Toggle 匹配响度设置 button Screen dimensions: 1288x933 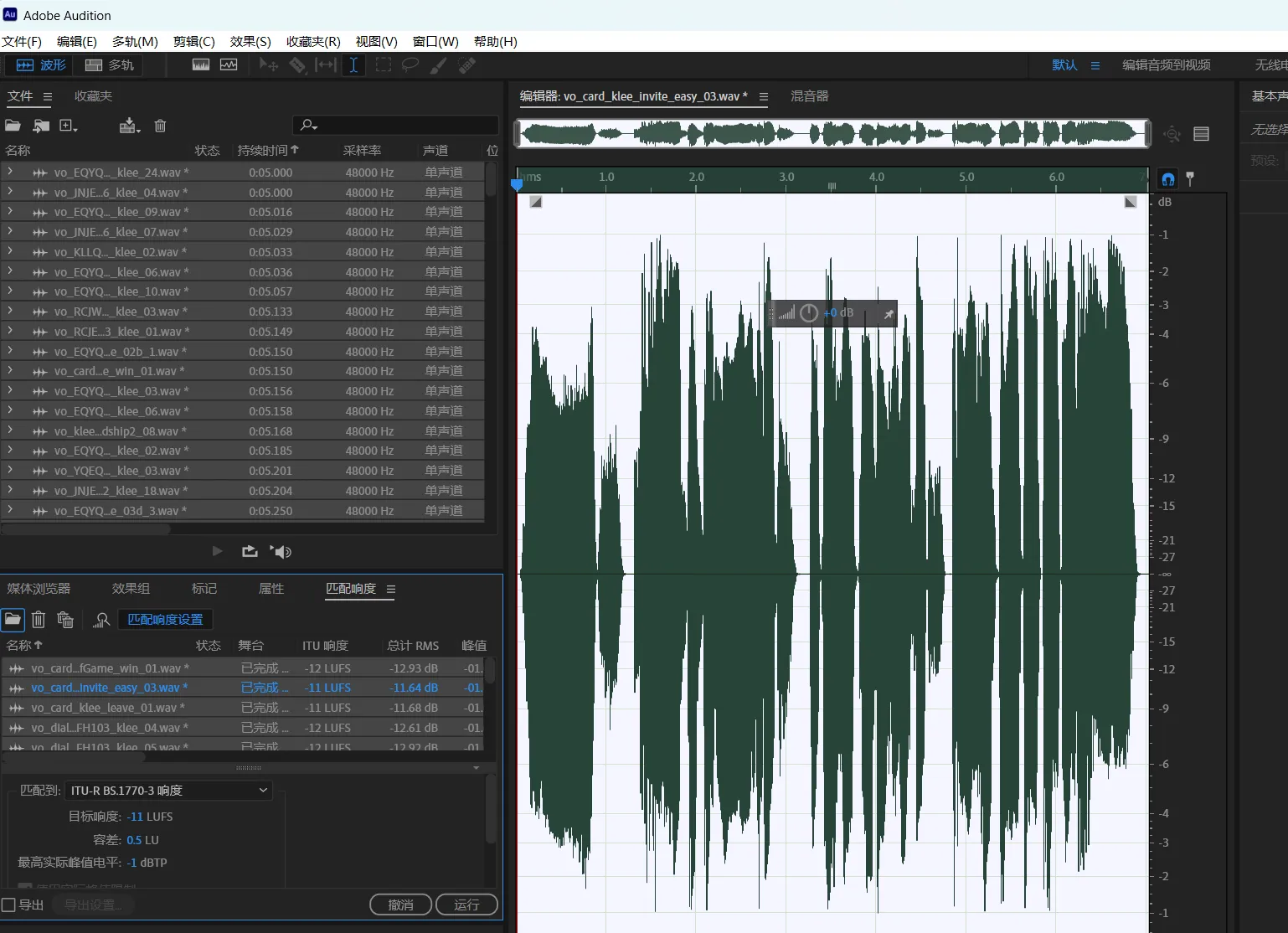point(165,620)
